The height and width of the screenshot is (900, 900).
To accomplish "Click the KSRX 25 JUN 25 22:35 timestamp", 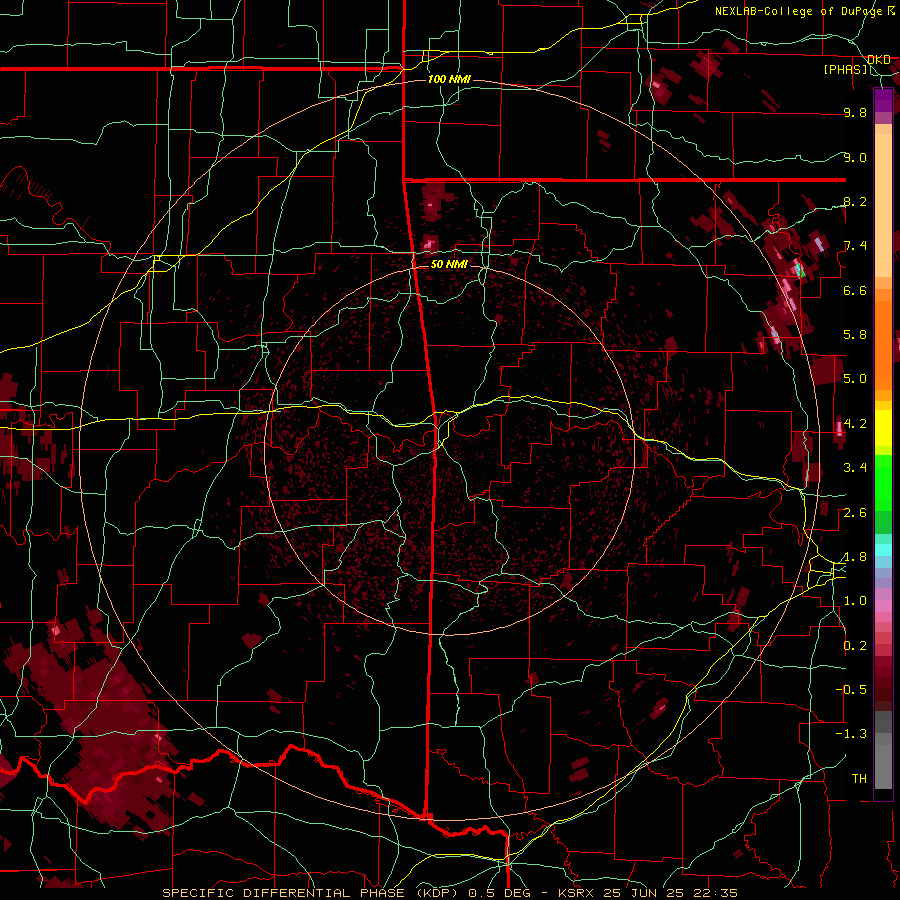I will coord(648,893).
